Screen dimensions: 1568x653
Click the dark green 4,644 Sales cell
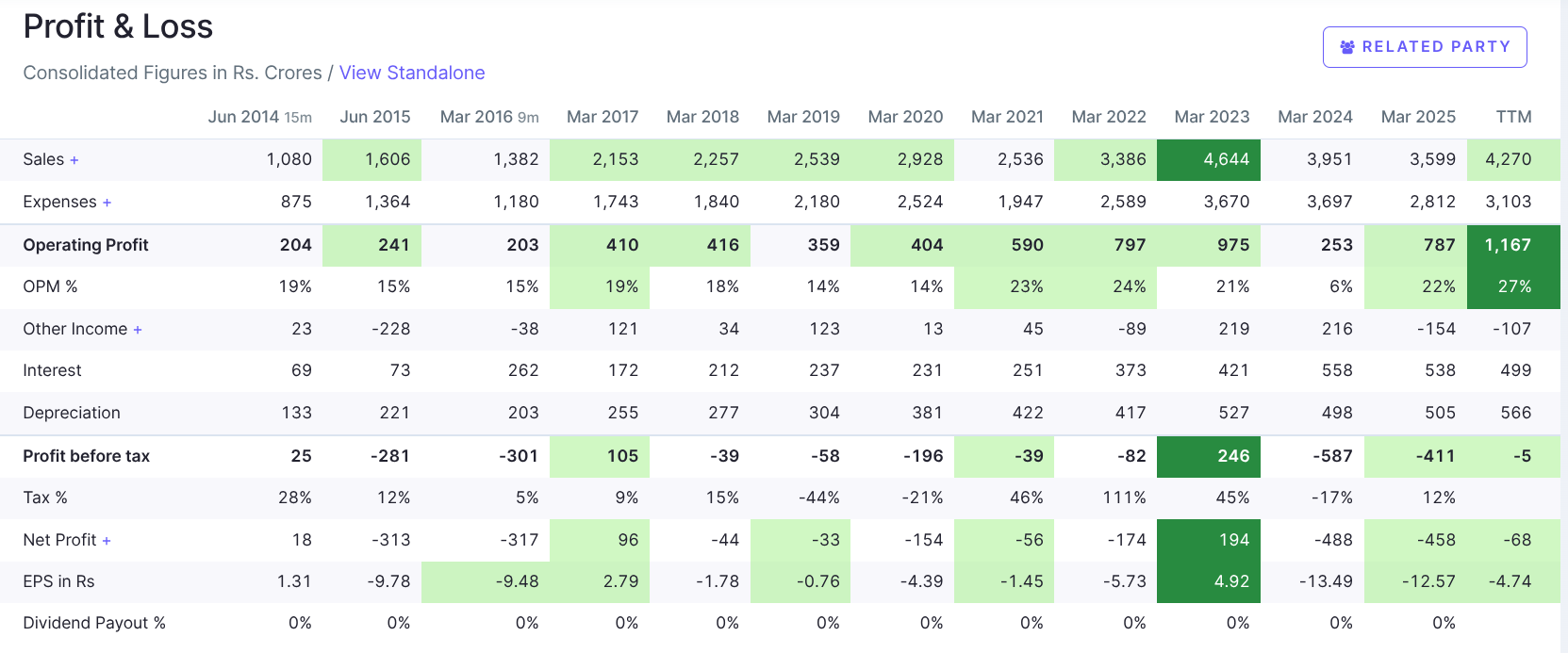click(x=1226, y=159)
